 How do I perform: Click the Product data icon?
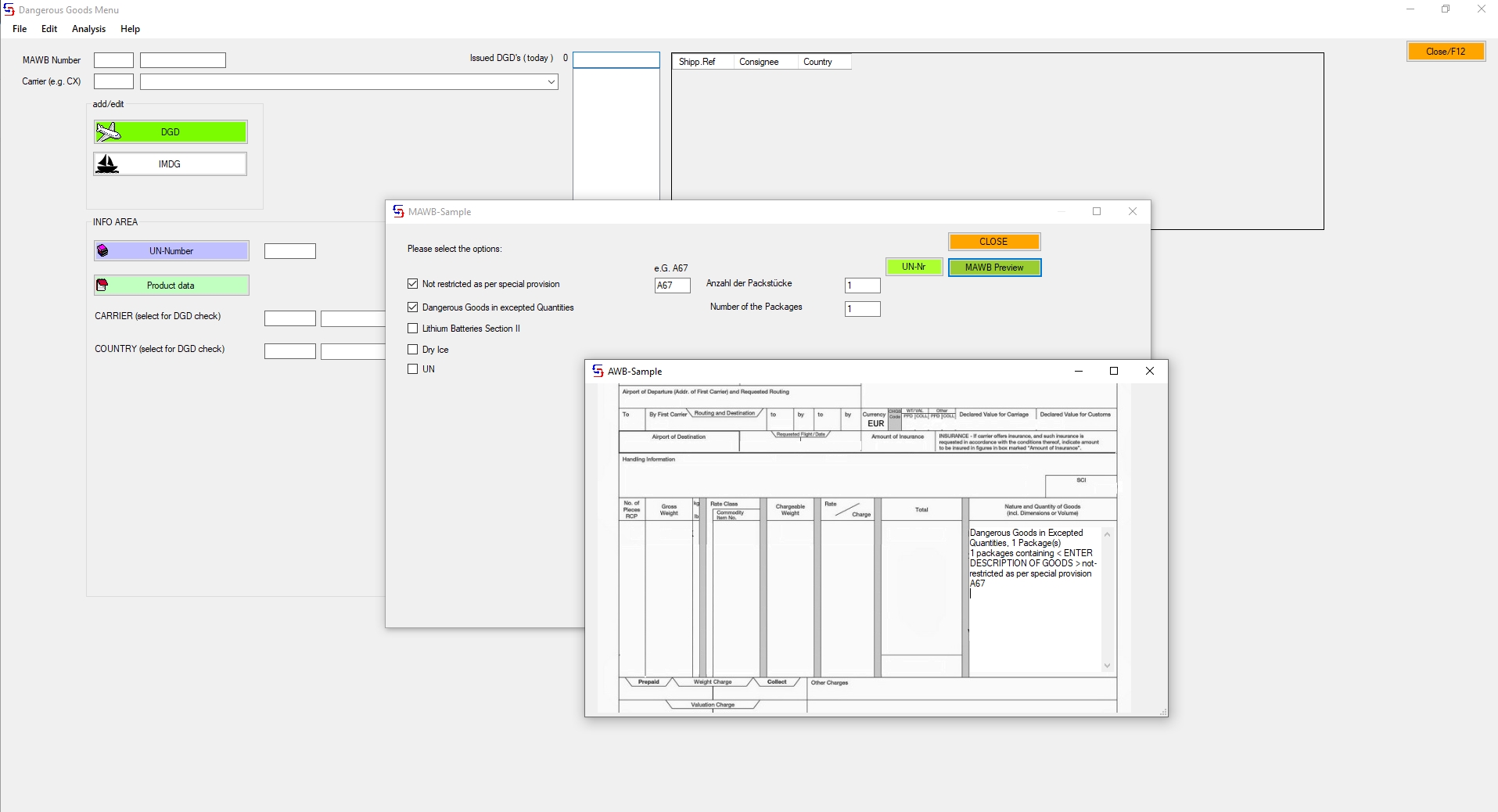(102, 286)
